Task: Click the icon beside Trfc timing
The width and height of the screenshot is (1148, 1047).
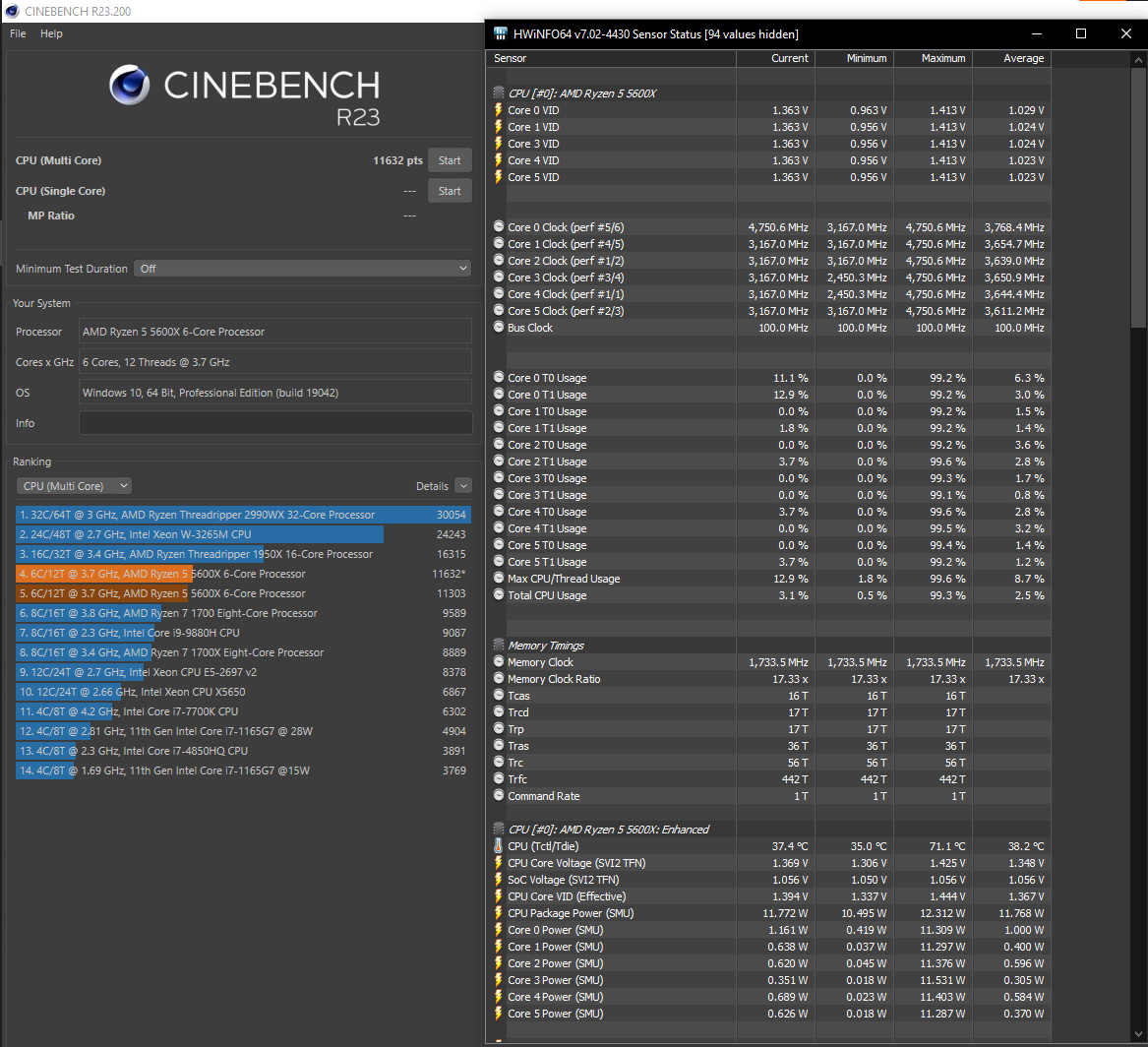Action: (499, 778)
